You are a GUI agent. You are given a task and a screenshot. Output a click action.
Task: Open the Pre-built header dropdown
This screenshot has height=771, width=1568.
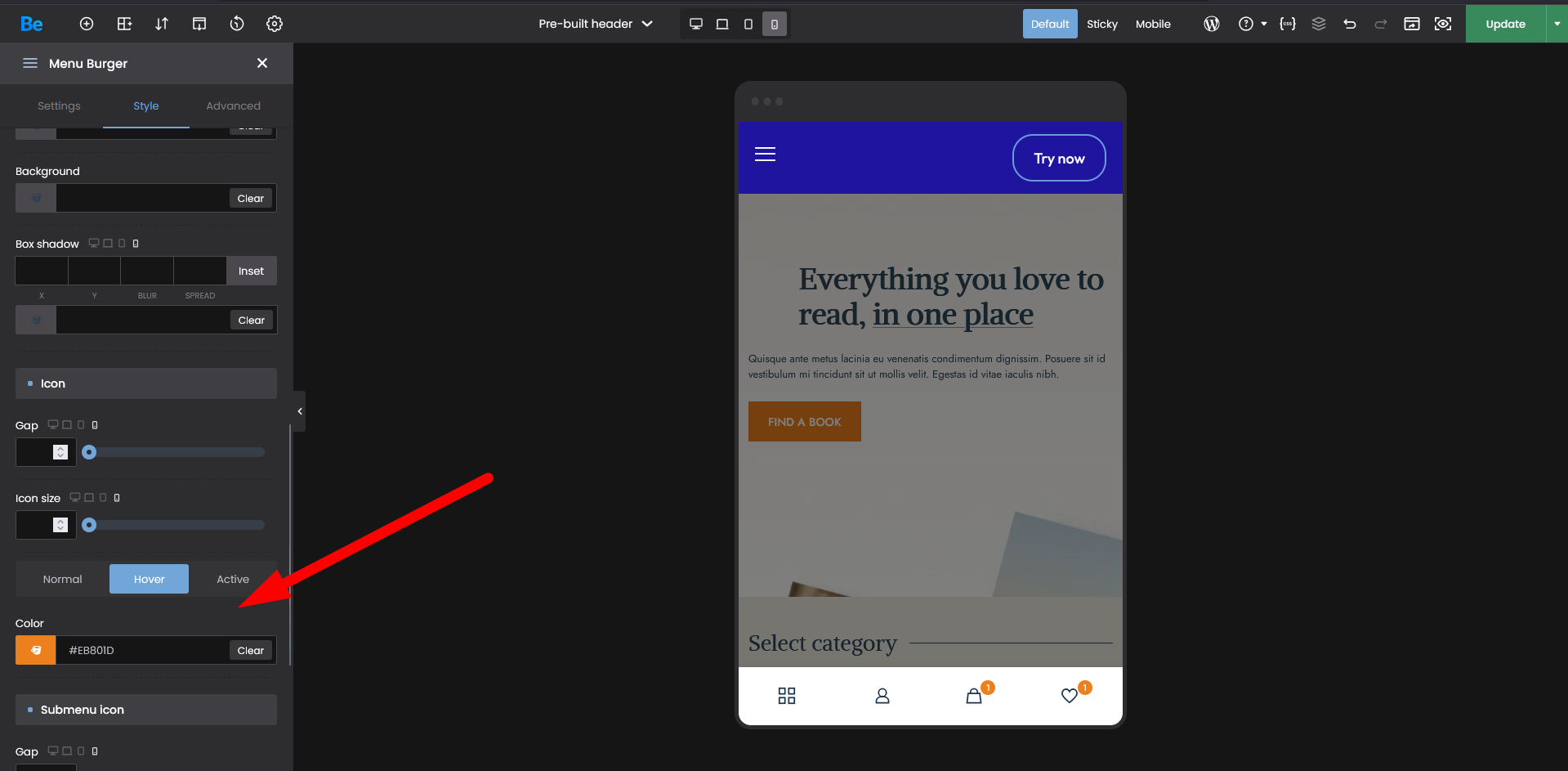[595, 24]
